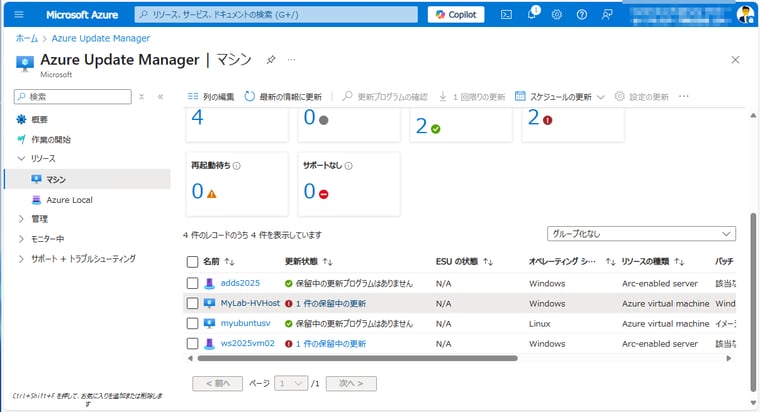Viewport: 760px width, 412px height.
Task: Open MyLab-HVHost machine link
Action: coord(250,303)
